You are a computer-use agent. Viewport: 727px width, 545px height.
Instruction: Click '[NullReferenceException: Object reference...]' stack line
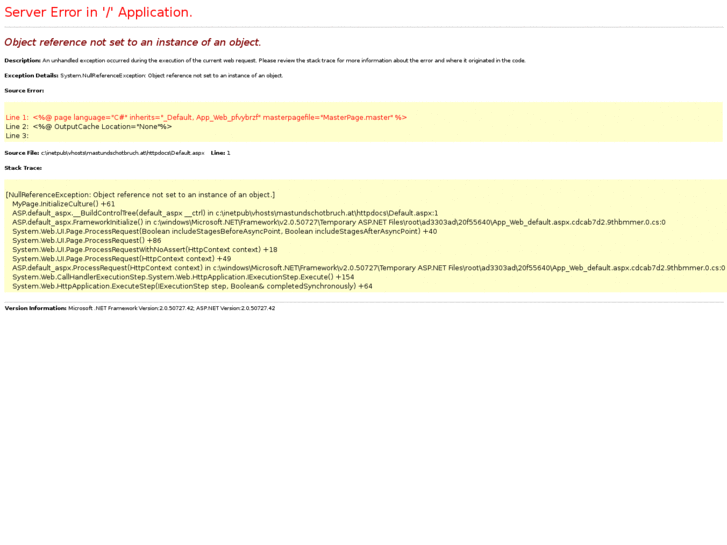pyautogui.click(x=140, y=195)
